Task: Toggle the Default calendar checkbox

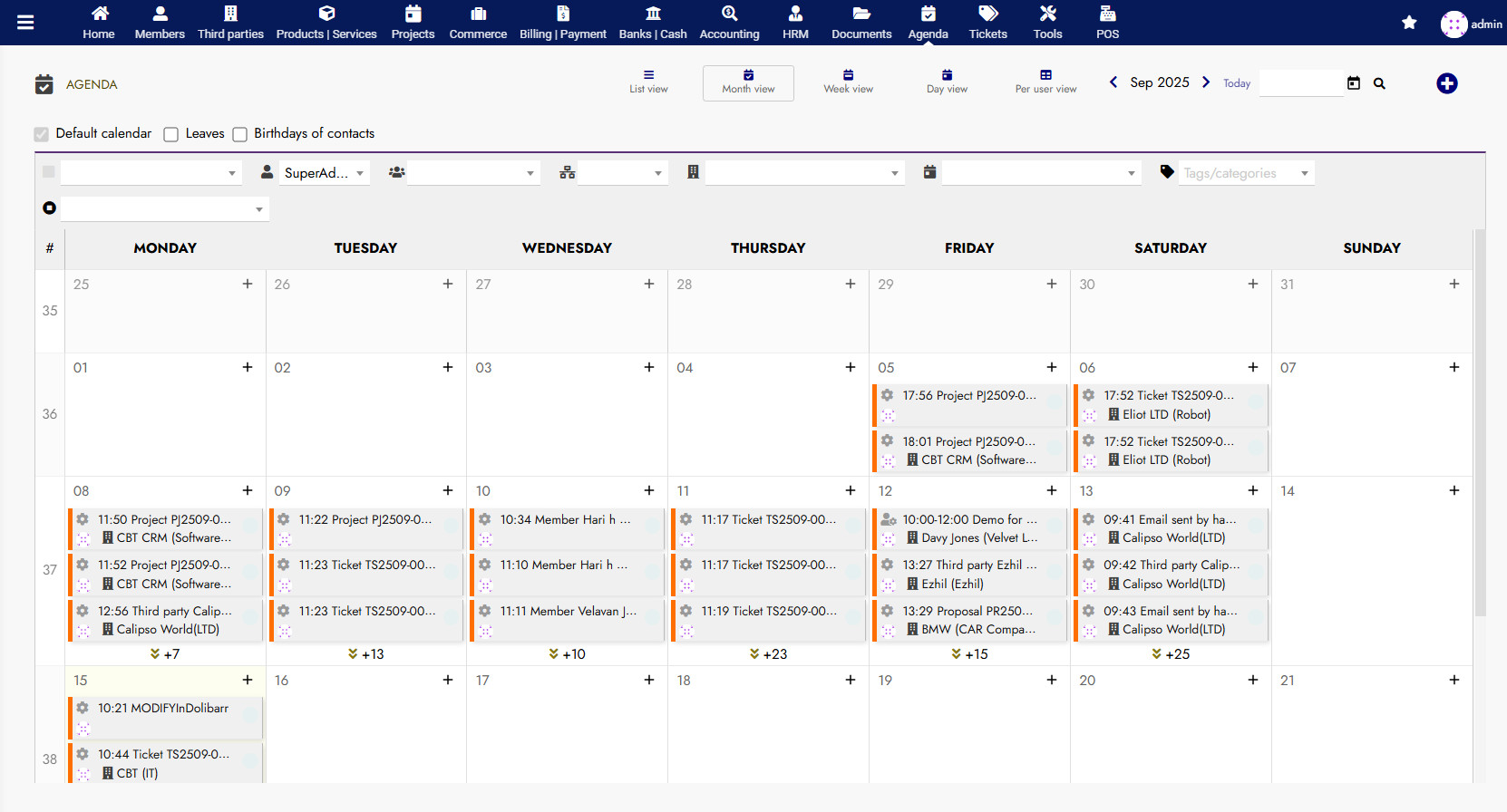Action: click(42, 134)
